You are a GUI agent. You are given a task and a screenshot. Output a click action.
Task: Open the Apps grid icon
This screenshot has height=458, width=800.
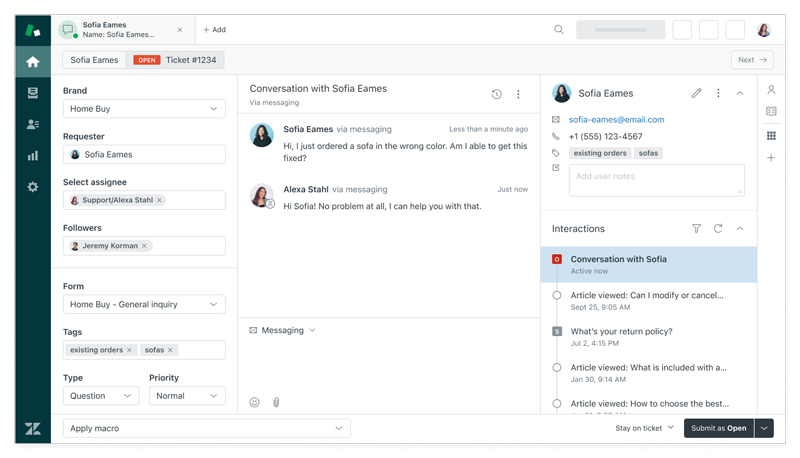771,136
